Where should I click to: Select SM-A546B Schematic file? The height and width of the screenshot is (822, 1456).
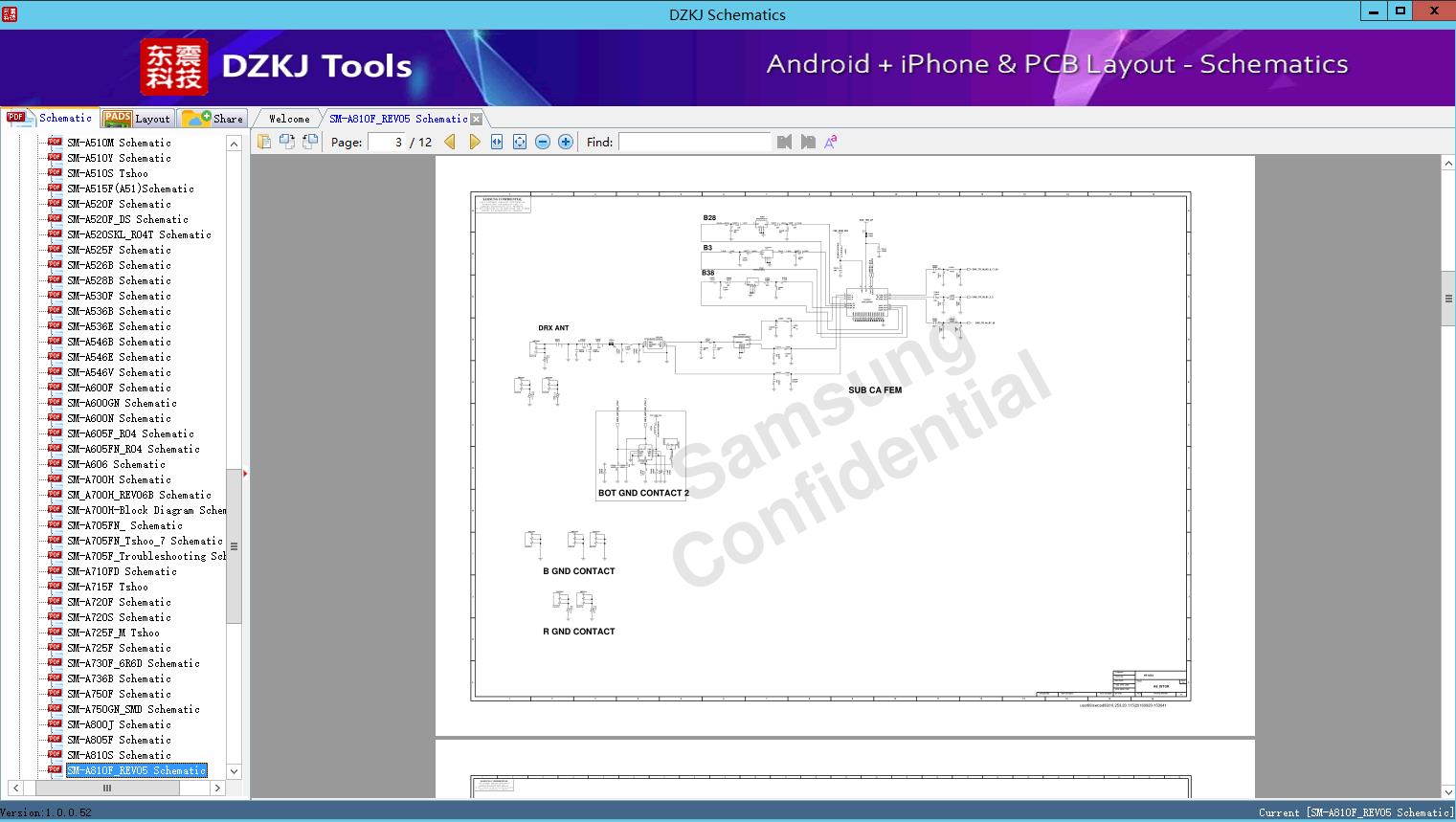119,342
